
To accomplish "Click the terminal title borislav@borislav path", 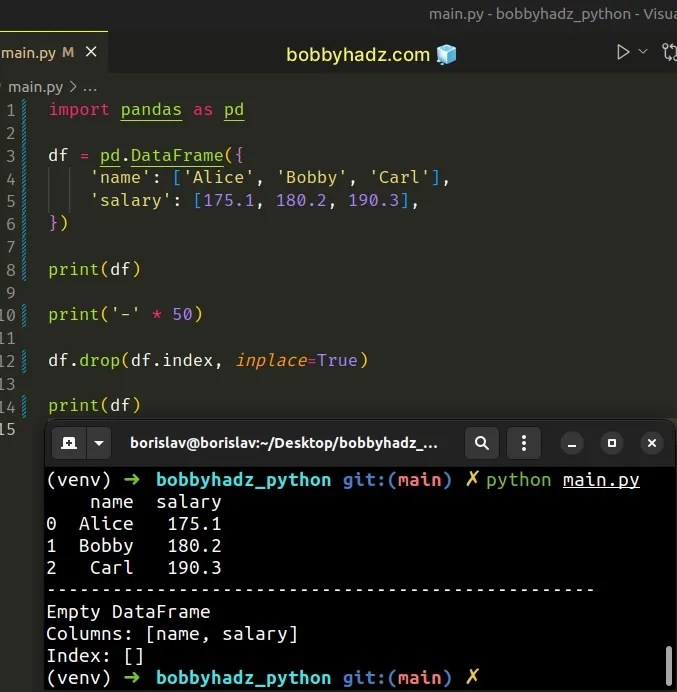I will [x=283, y=443].
